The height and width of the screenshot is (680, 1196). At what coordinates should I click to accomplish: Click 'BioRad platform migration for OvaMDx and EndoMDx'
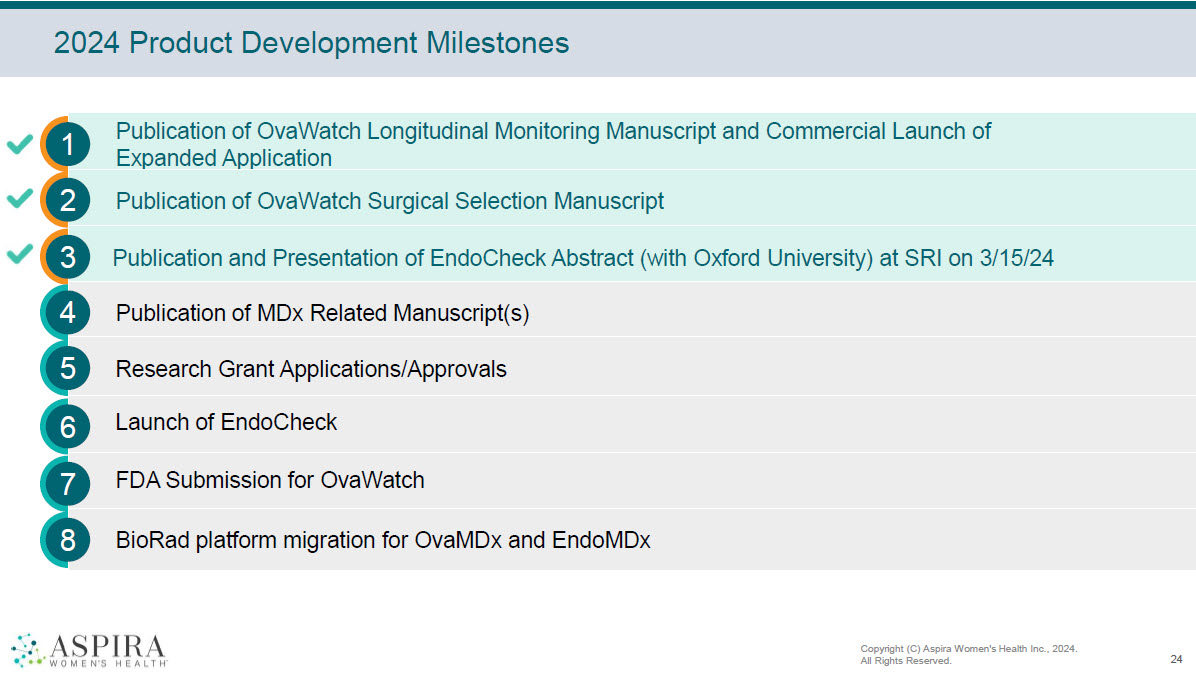click(x=383, y=540)
